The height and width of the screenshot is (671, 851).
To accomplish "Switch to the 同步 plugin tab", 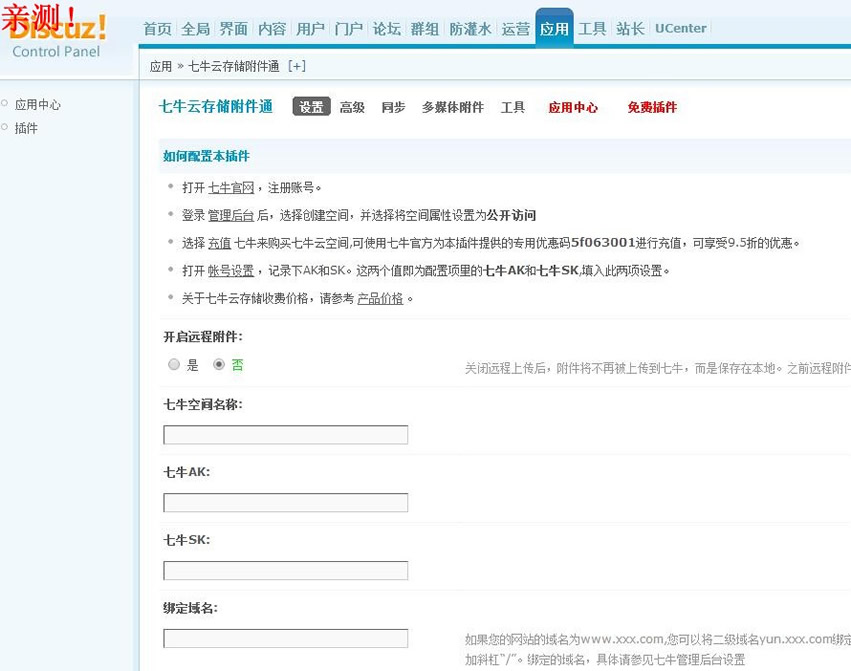I will (x=393, y=107).
